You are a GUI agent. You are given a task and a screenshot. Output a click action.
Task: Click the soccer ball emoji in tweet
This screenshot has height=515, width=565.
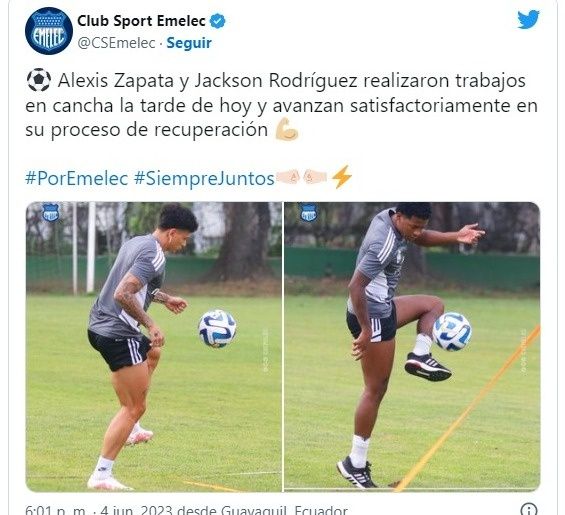click(39, 80)
